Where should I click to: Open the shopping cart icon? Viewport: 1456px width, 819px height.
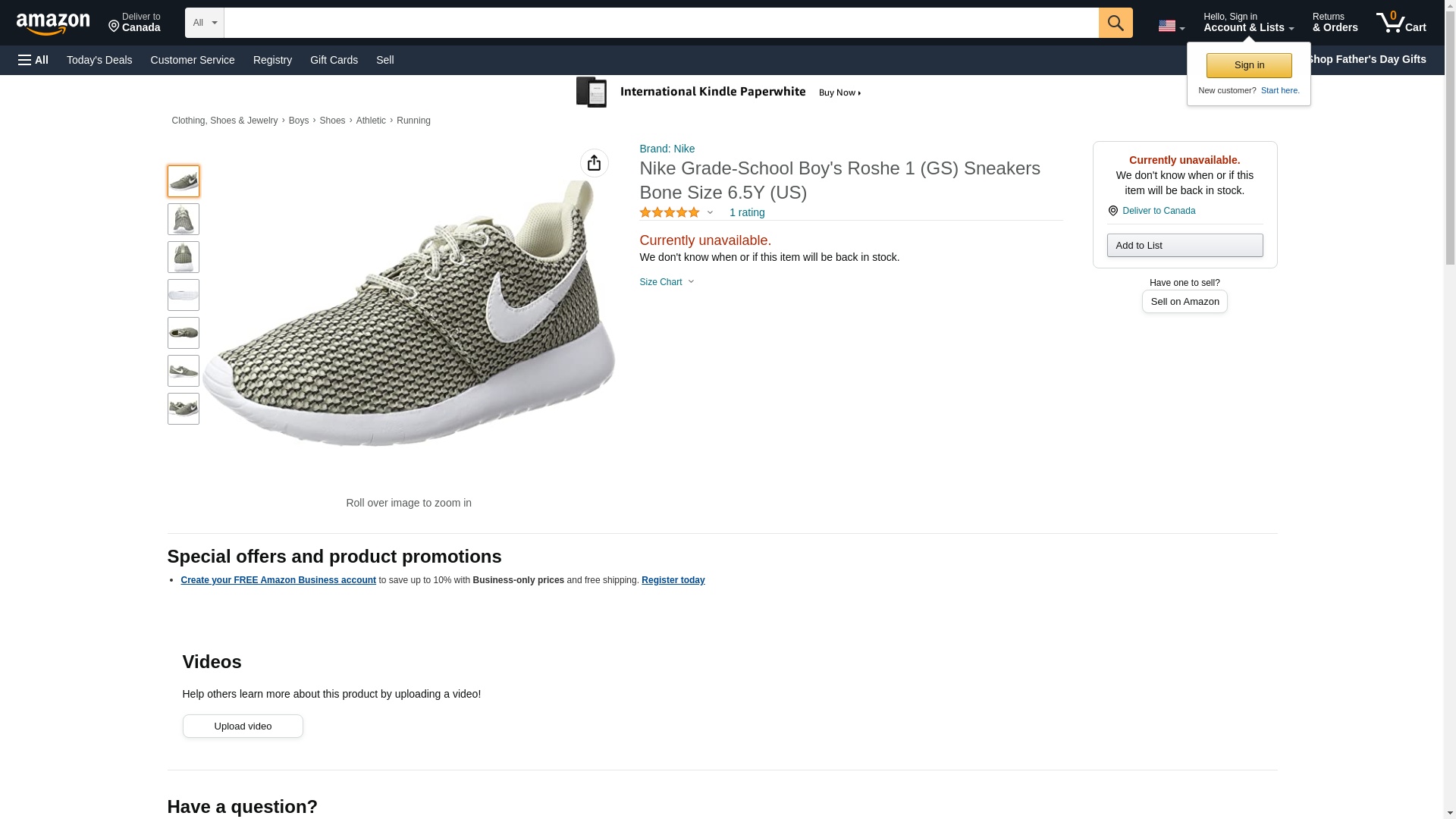1401,23
